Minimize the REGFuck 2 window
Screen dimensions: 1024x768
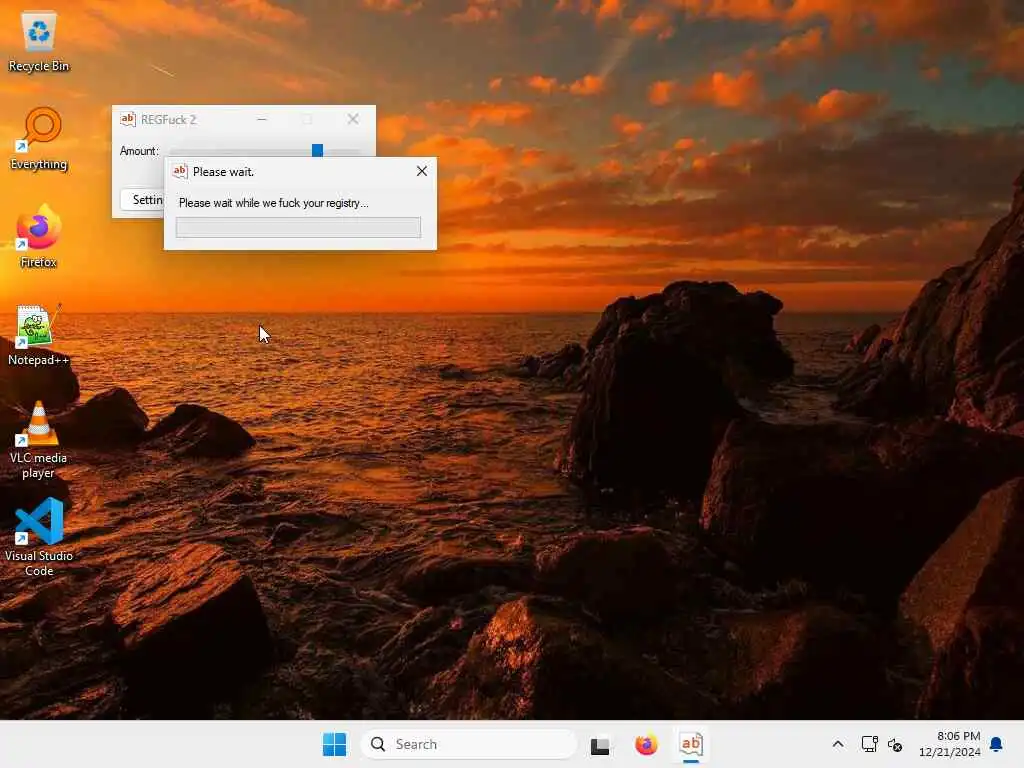pos(262,119)
